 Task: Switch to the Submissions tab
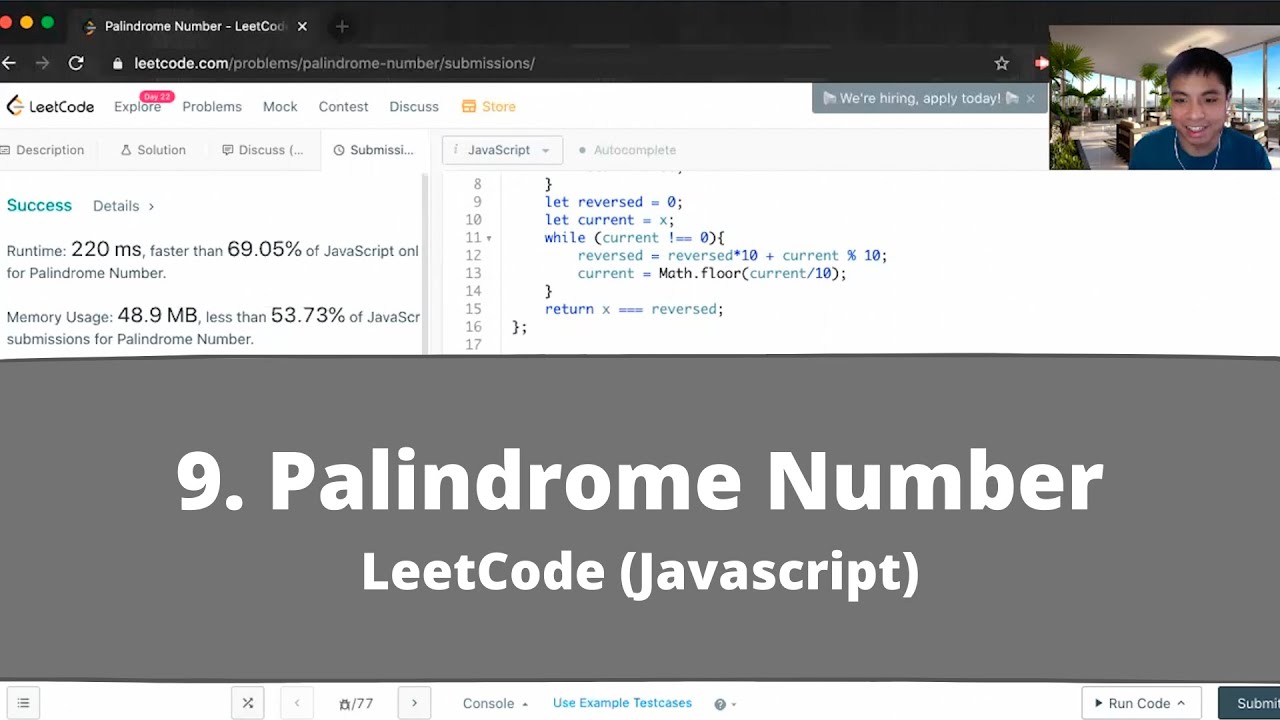point(373,150)
